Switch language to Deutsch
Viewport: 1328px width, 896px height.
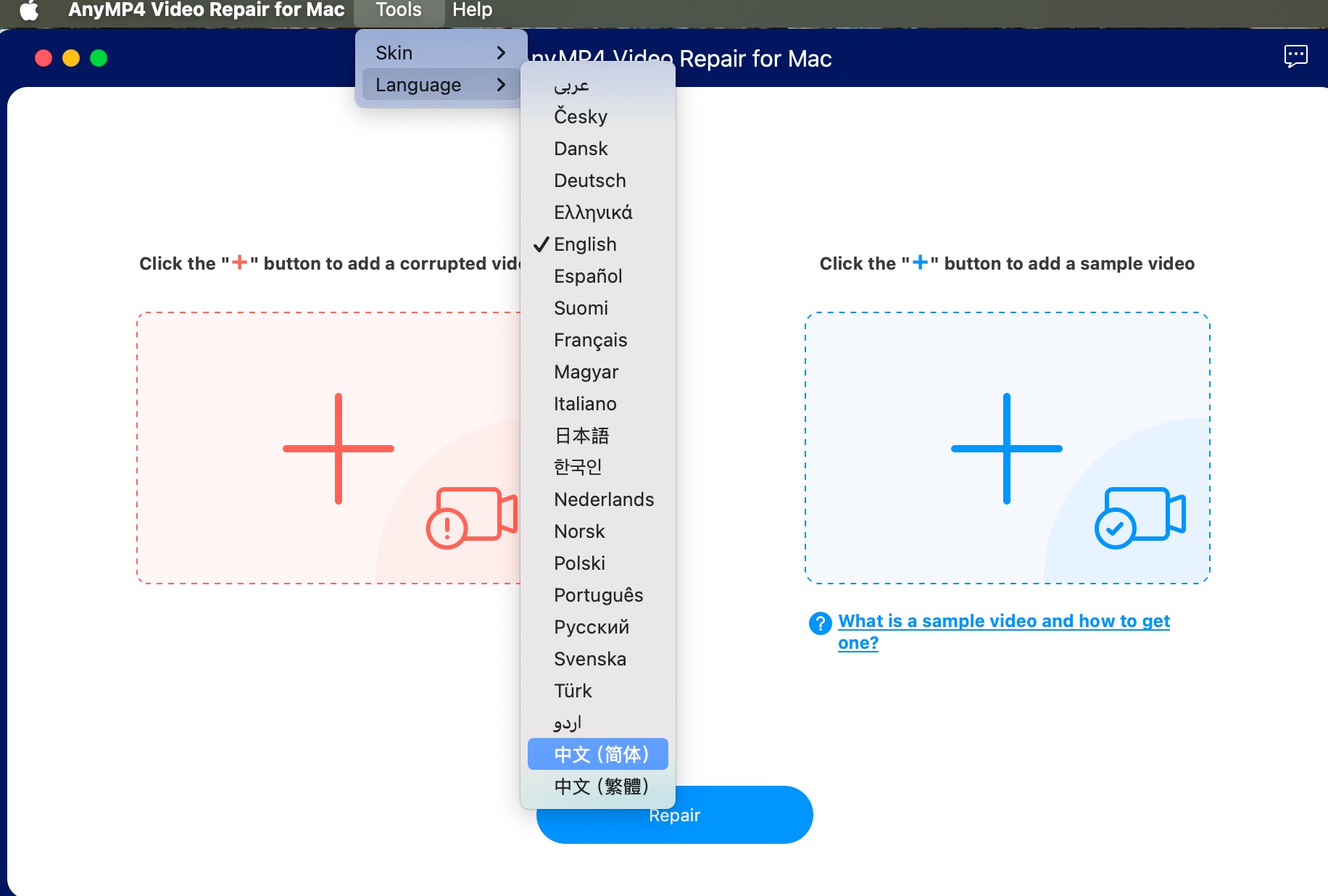point(589,181)
